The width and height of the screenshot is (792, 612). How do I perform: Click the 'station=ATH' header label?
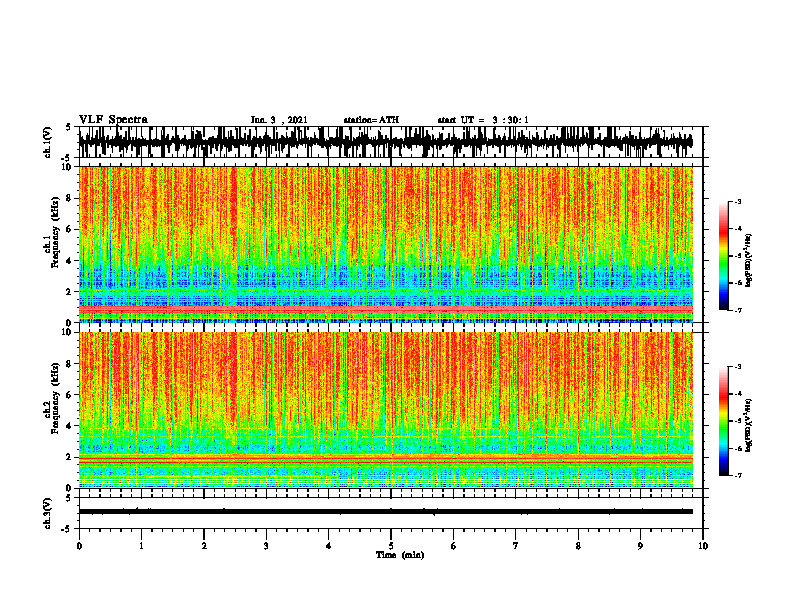coord(371,120)
